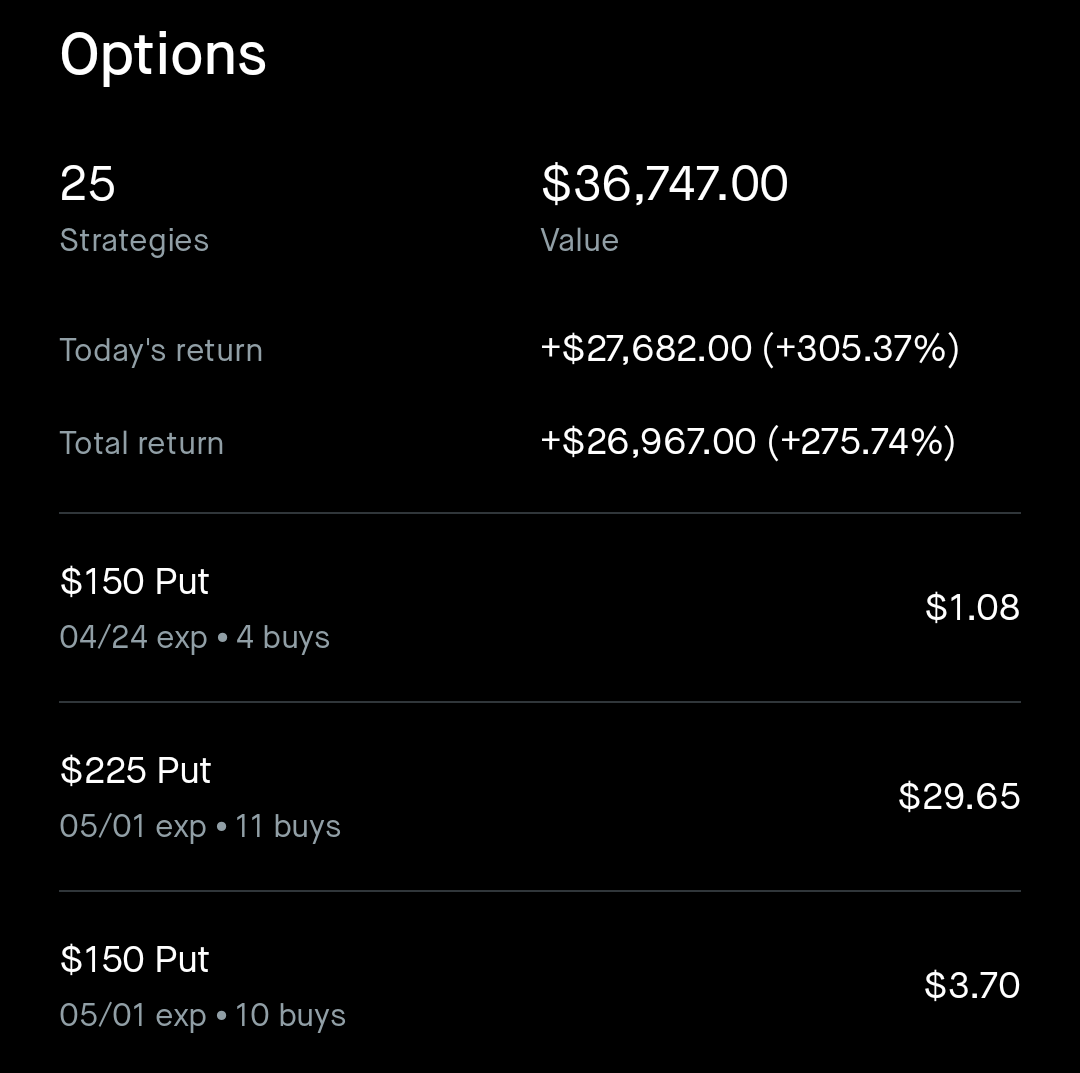
Task: Tap the 25 strategies count
Action: coord(88,184)
